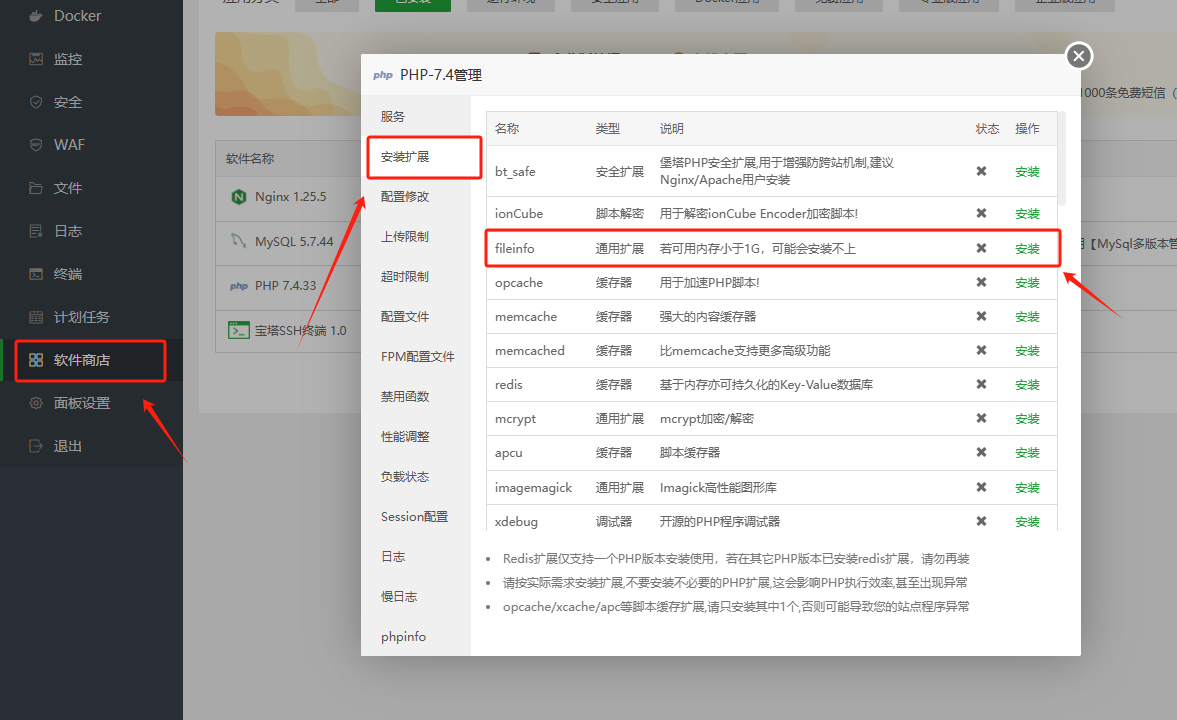Click the WAF shield icon
The image size is (1177, 720).
point(35,145)
